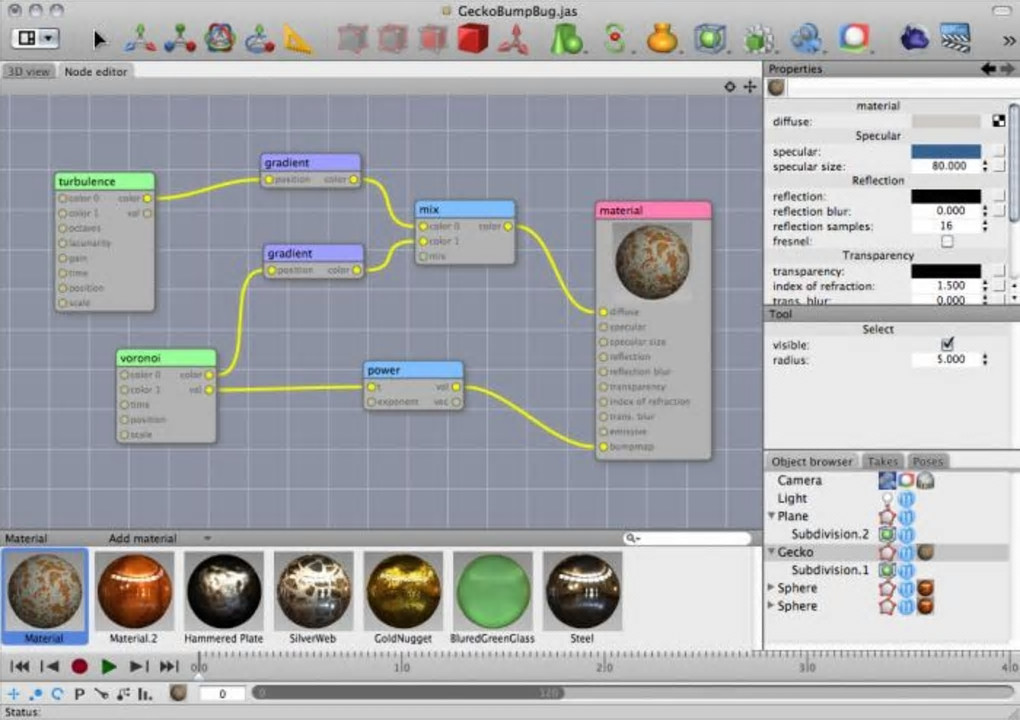1020x720 pixels.
Task: Click the red cube primitive icon
Action: pyautogui.click(x=472, y=39)
